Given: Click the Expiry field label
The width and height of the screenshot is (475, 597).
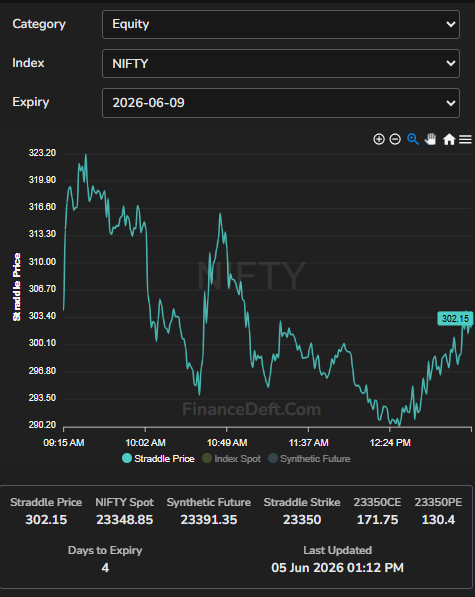Looking at the screenshot, I should pos(30,102).
